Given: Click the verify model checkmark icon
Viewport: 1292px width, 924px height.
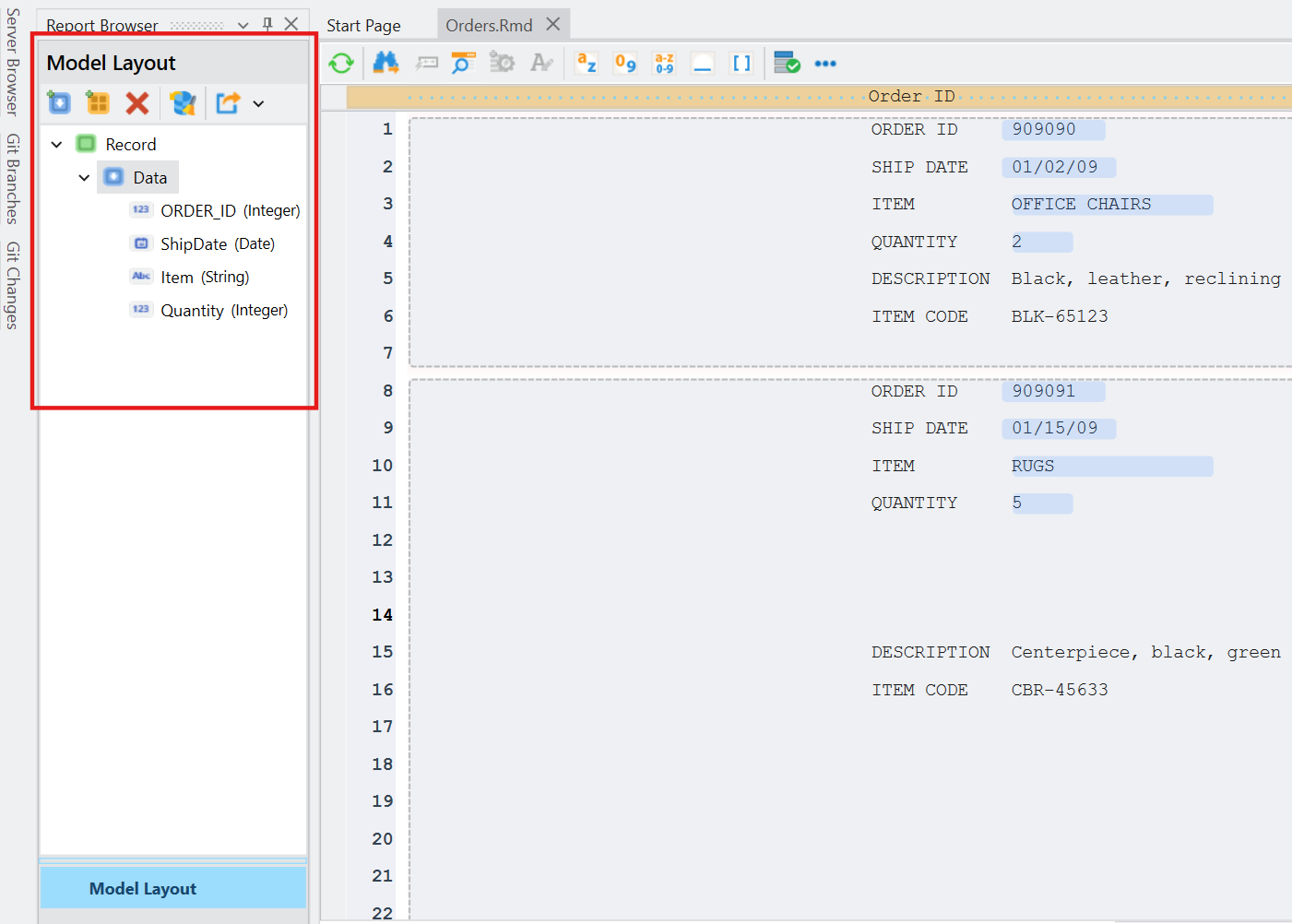Looking at the screenshot, I should tap(786, 63).
